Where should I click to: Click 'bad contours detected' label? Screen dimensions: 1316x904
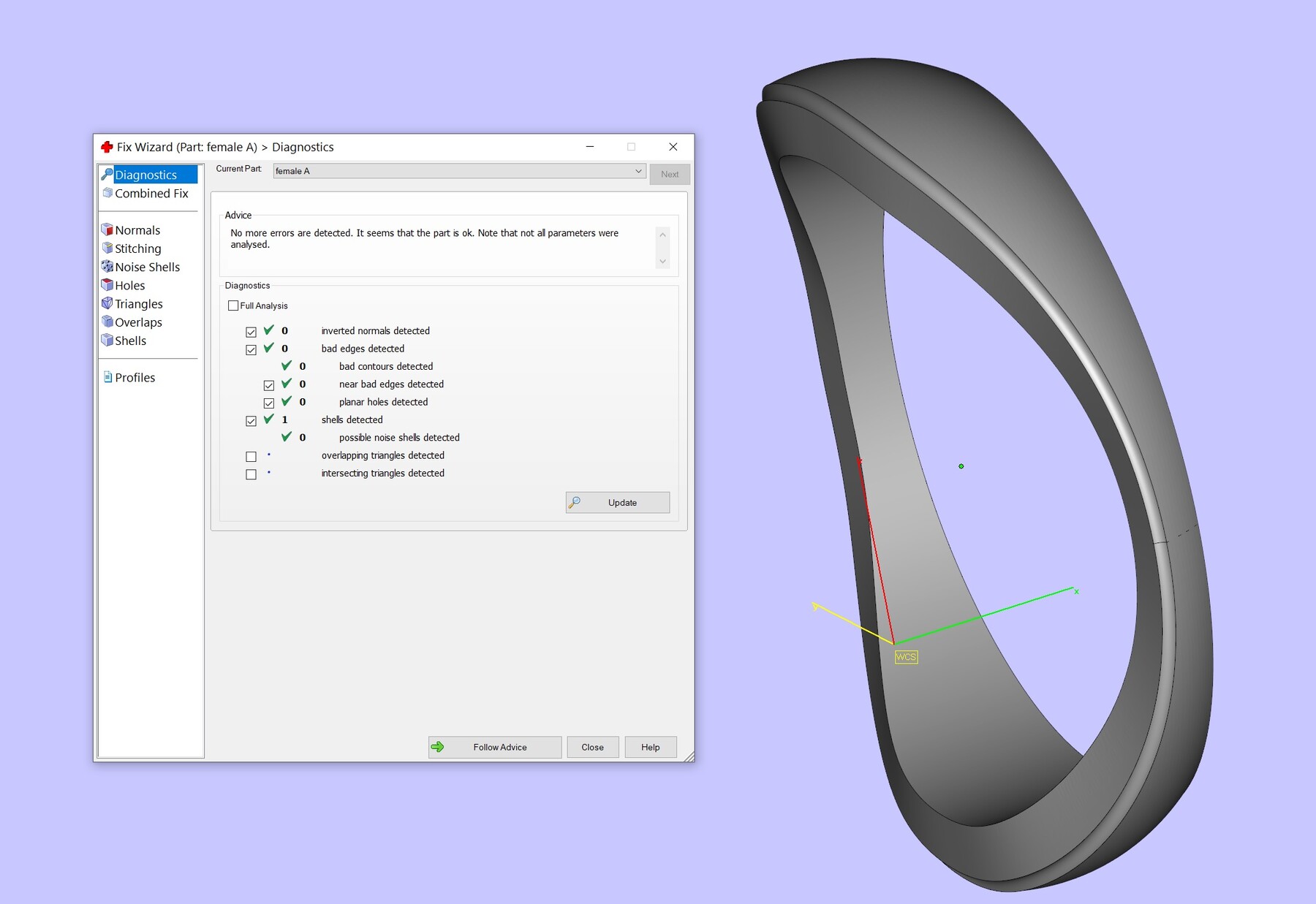(386, 366)
